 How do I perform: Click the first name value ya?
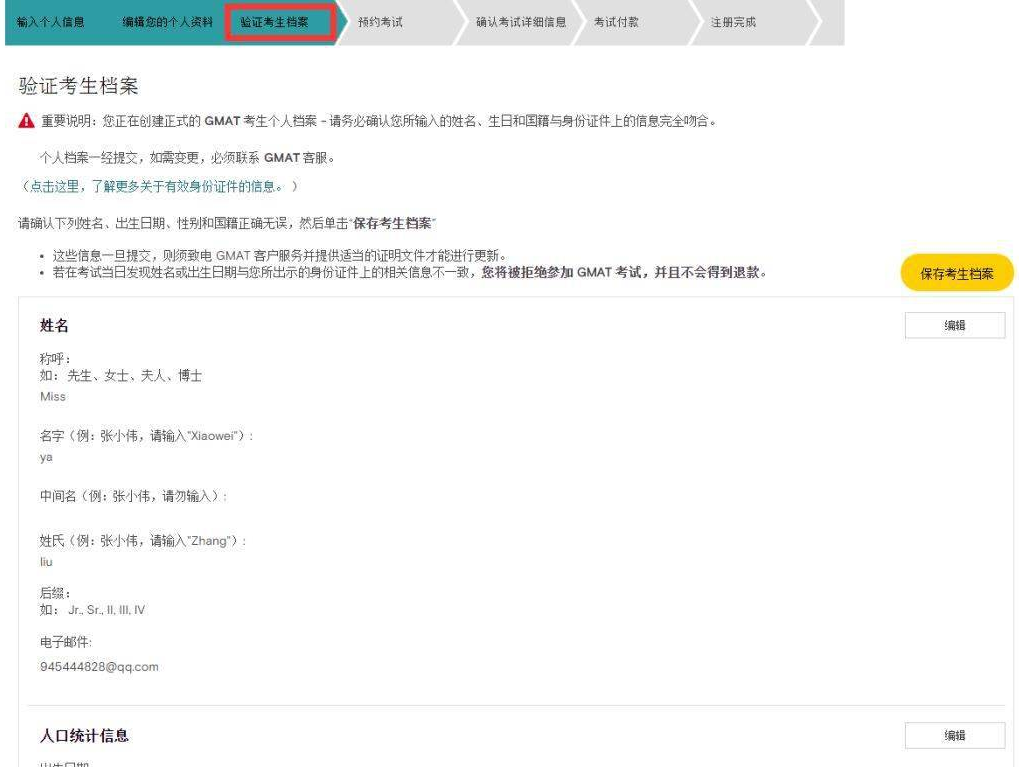(x=46, y=458)
